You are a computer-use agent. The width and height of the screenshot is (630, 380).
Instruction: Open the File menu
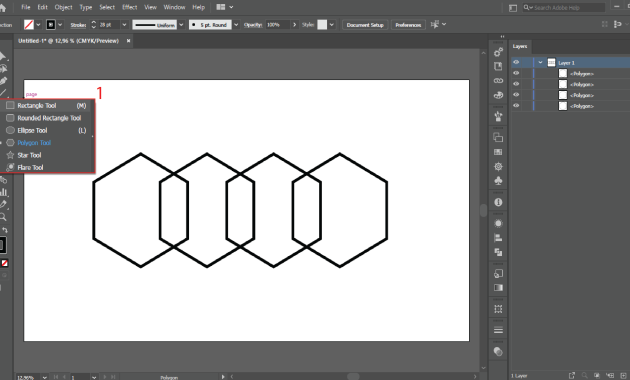26,7
